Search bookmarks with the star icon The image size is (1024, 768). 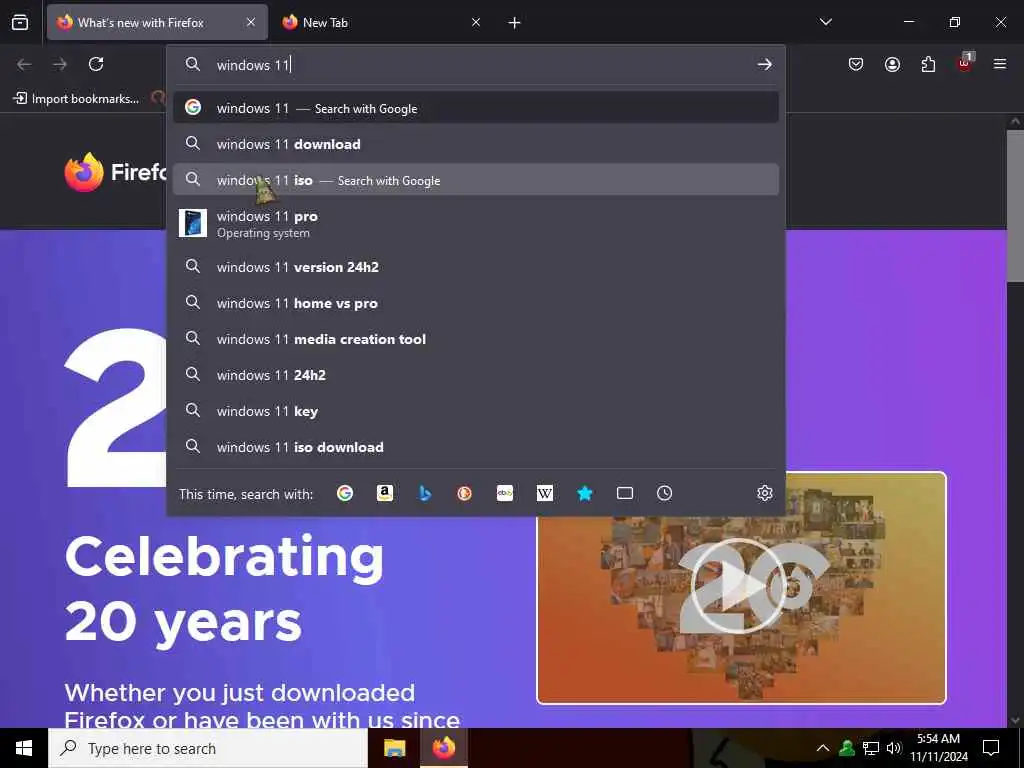[x=585, y=493]
